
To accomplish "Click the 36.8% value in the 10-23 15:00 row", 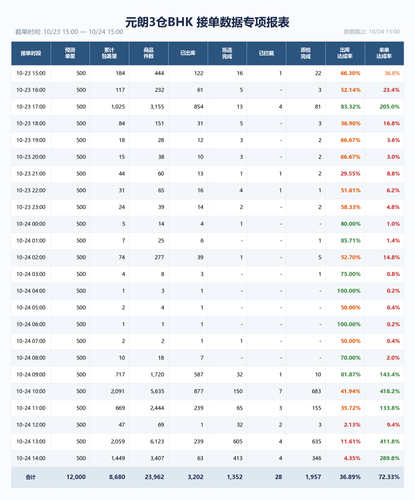I will [392, 73].
